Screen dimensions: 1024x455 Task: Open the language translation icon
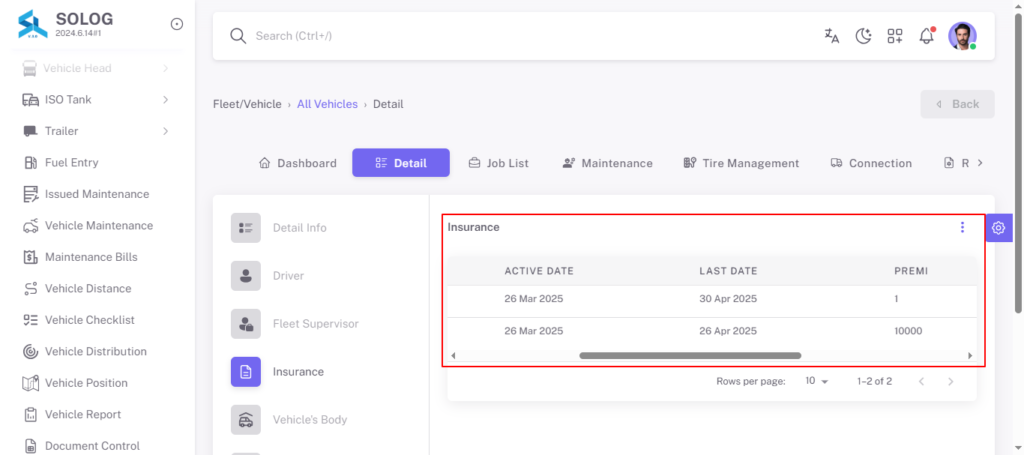(831, 36)
